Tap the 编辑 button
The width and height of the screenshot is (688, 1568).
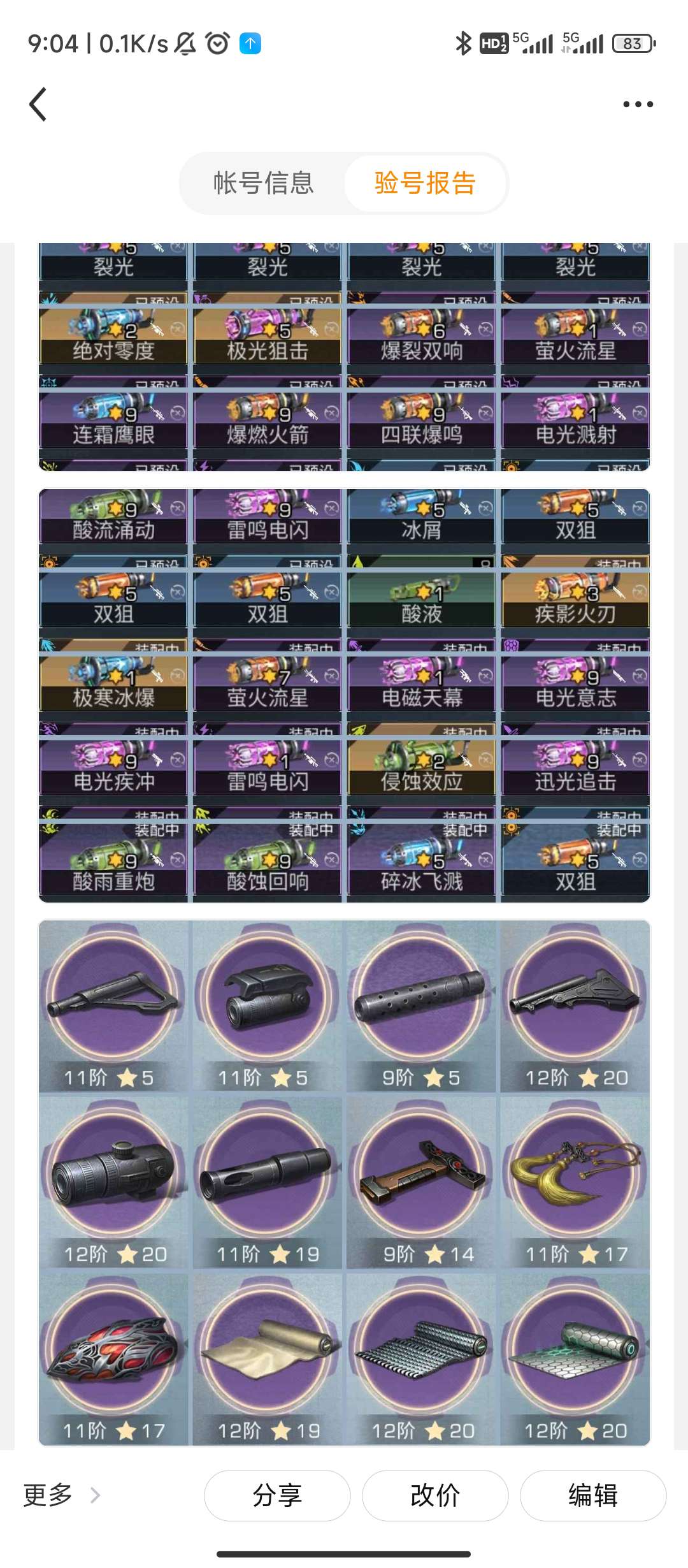(x=593, y=1495)
